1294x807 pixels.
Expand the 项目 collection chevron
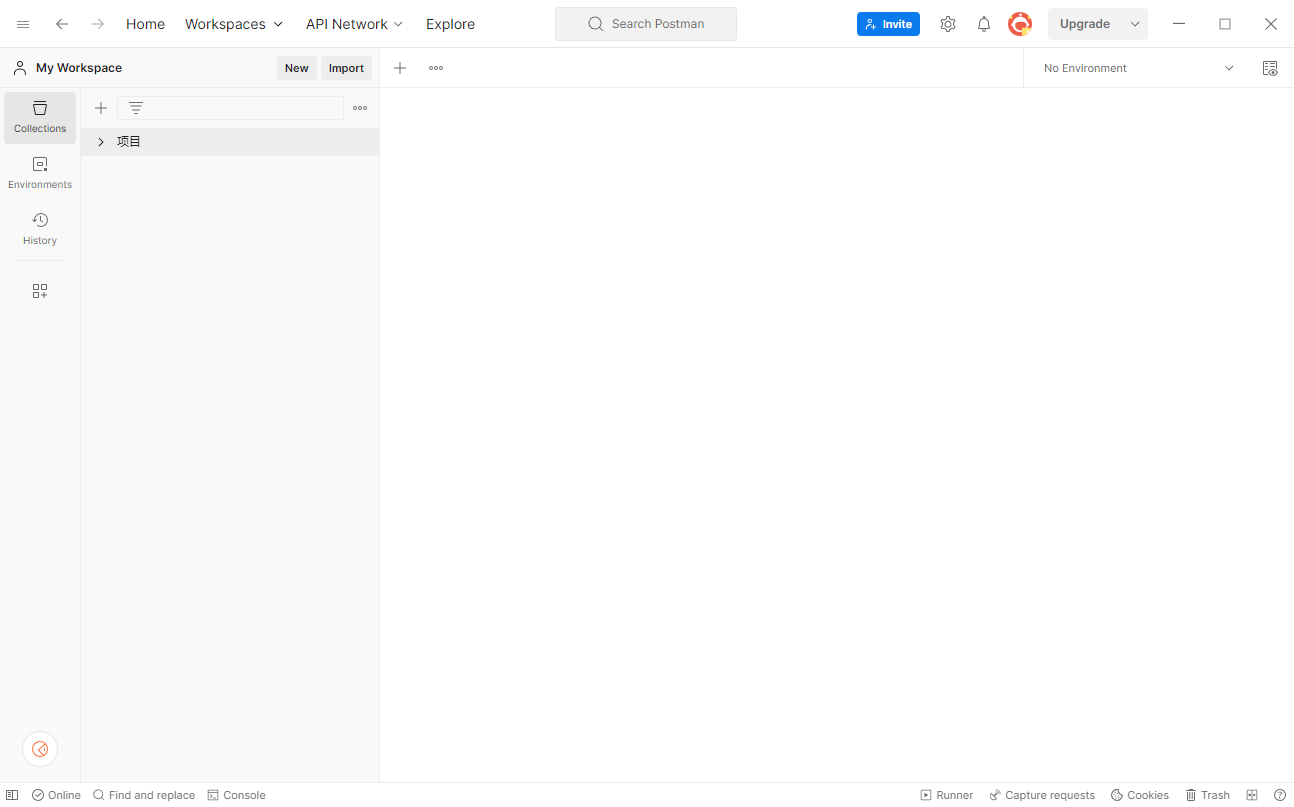(101, 142)
